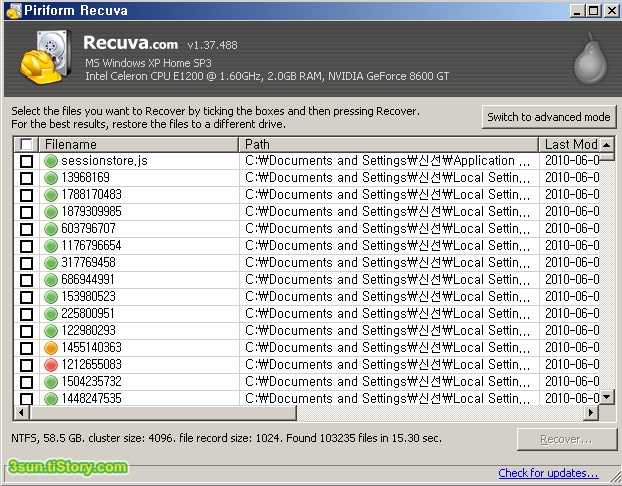Click the Piriform pear logo
This screenshot has width=622, height=486.
pyautogui.click(x=590, y=59)
